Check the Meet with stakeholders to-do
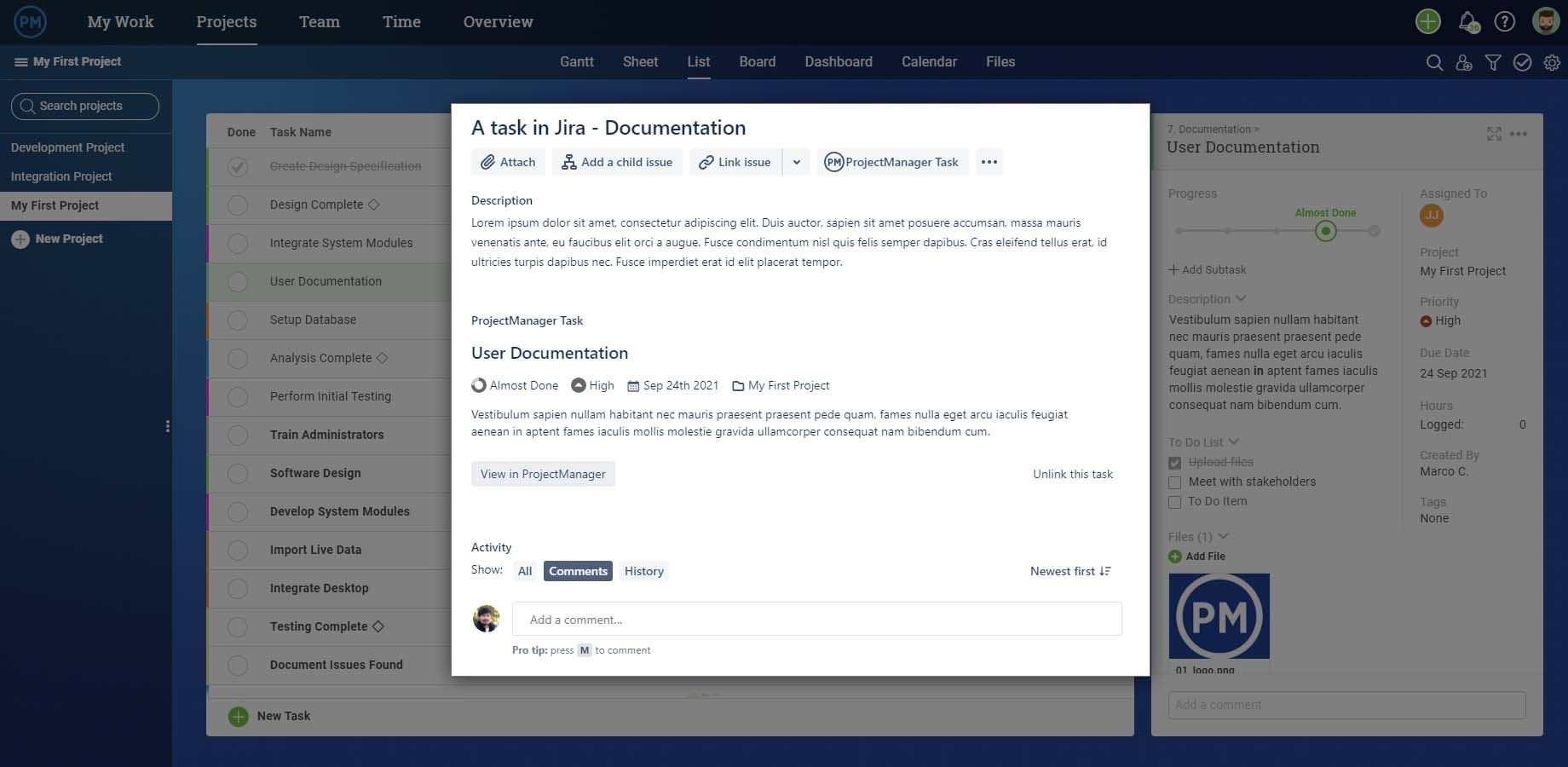 (1174, 482)
